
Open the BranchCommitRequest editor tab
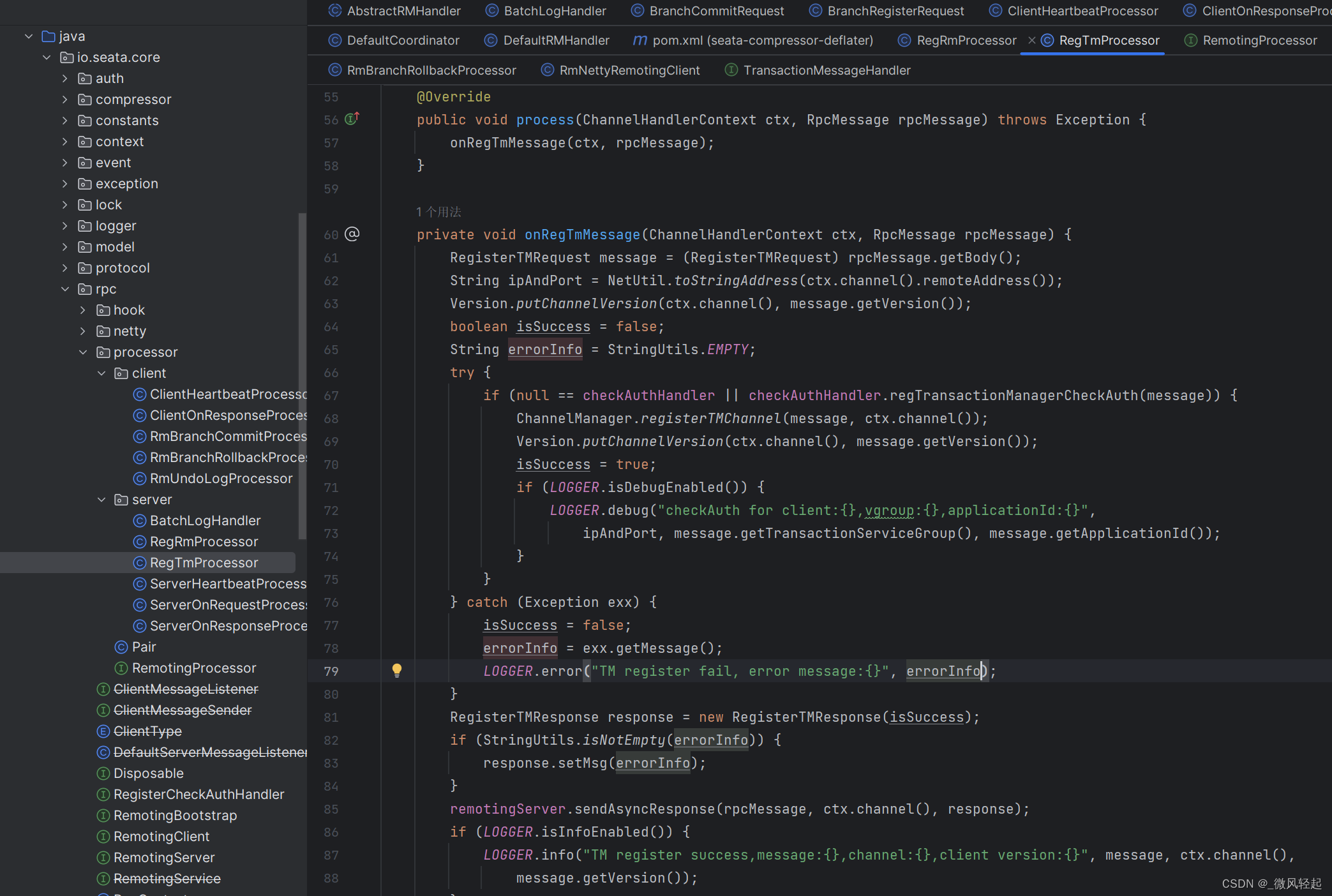708,11
